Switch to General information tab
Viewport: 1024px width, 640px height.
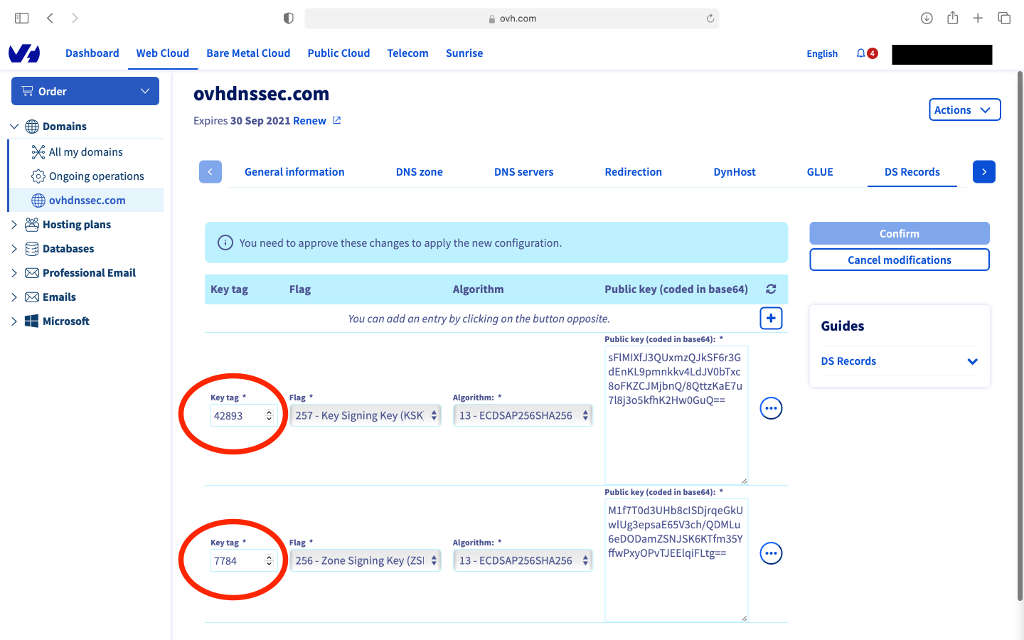point(295,172)
